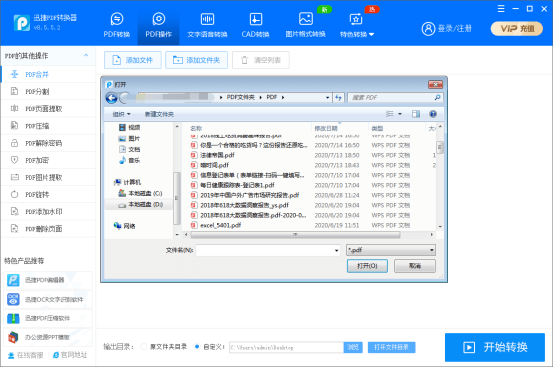The height and width of the screenshot is (367, 554).
Task: Select 图片 in the navigation pane
Action: click(x=130, y=138)
